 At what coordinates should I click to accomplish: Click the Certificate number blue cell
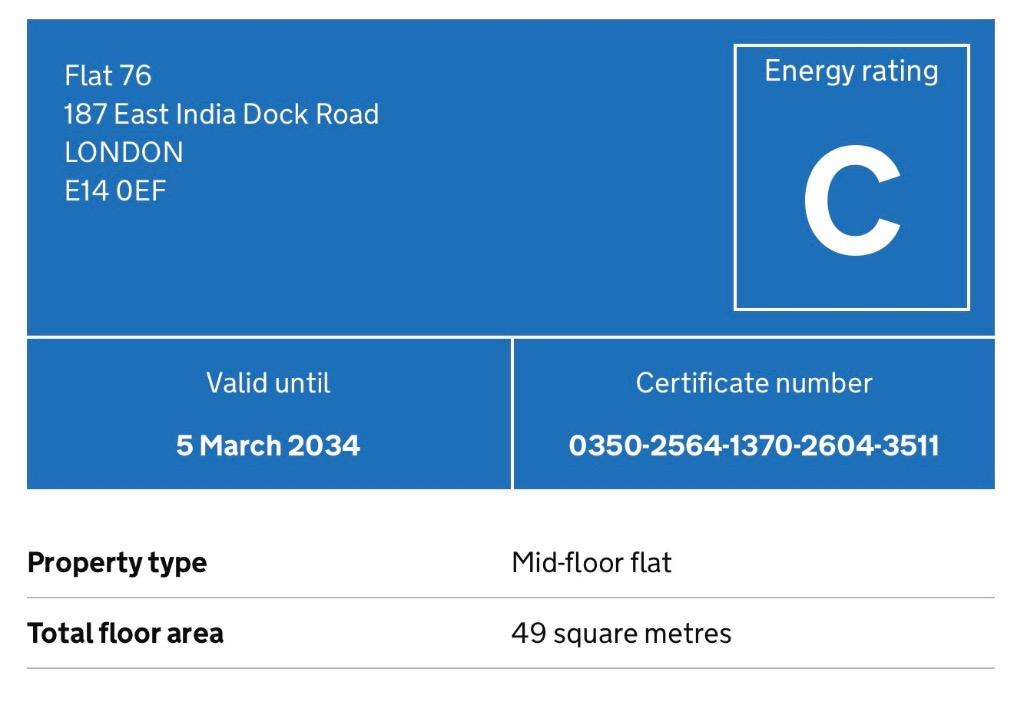point(754,413)
